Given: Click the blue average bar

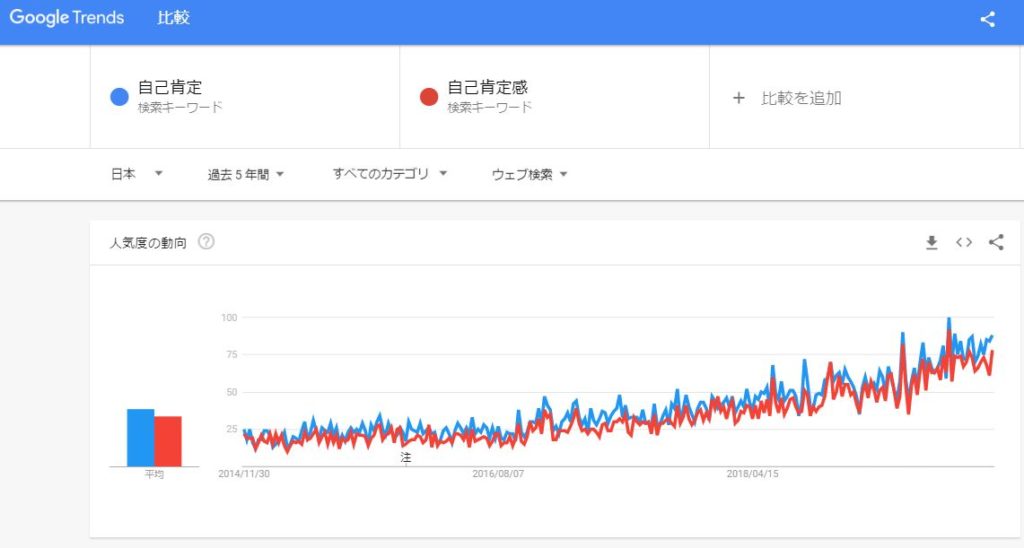Looking at the screenshot, I should click(x=140, y=438).
